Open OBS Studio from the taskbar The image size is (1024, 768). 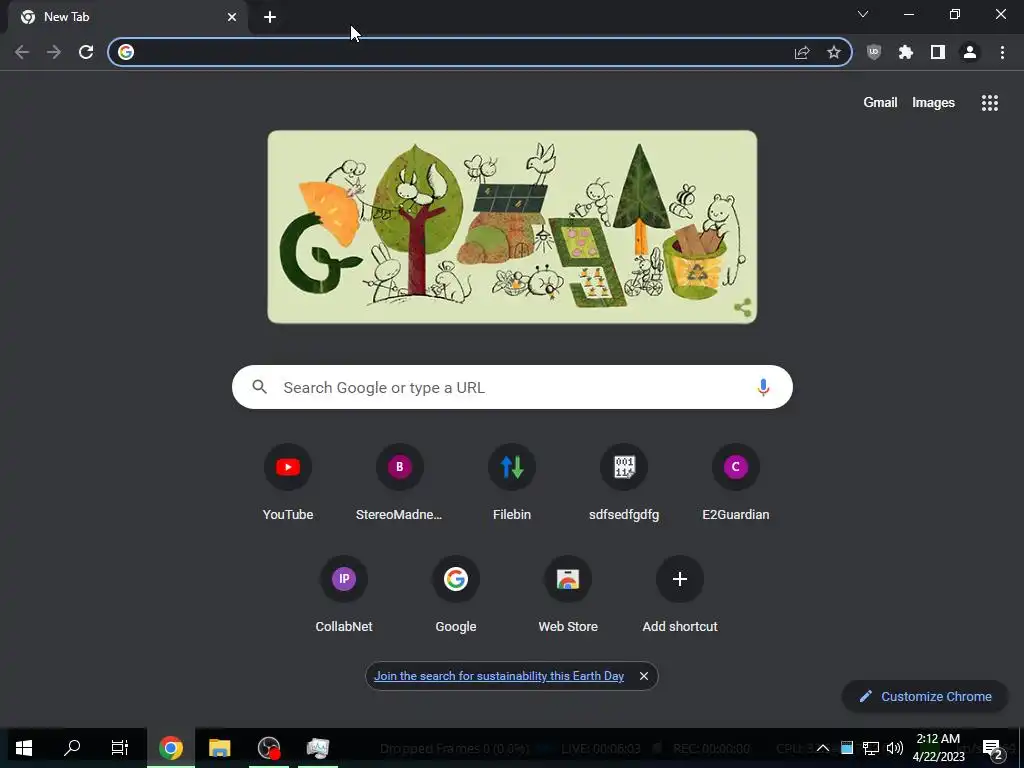tap(268, 748)
